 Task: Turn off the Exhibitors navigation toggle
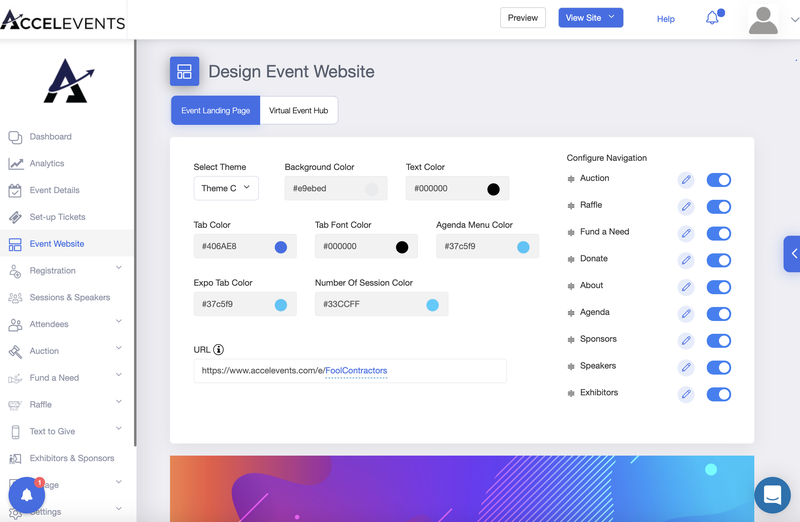click(718, 394)
